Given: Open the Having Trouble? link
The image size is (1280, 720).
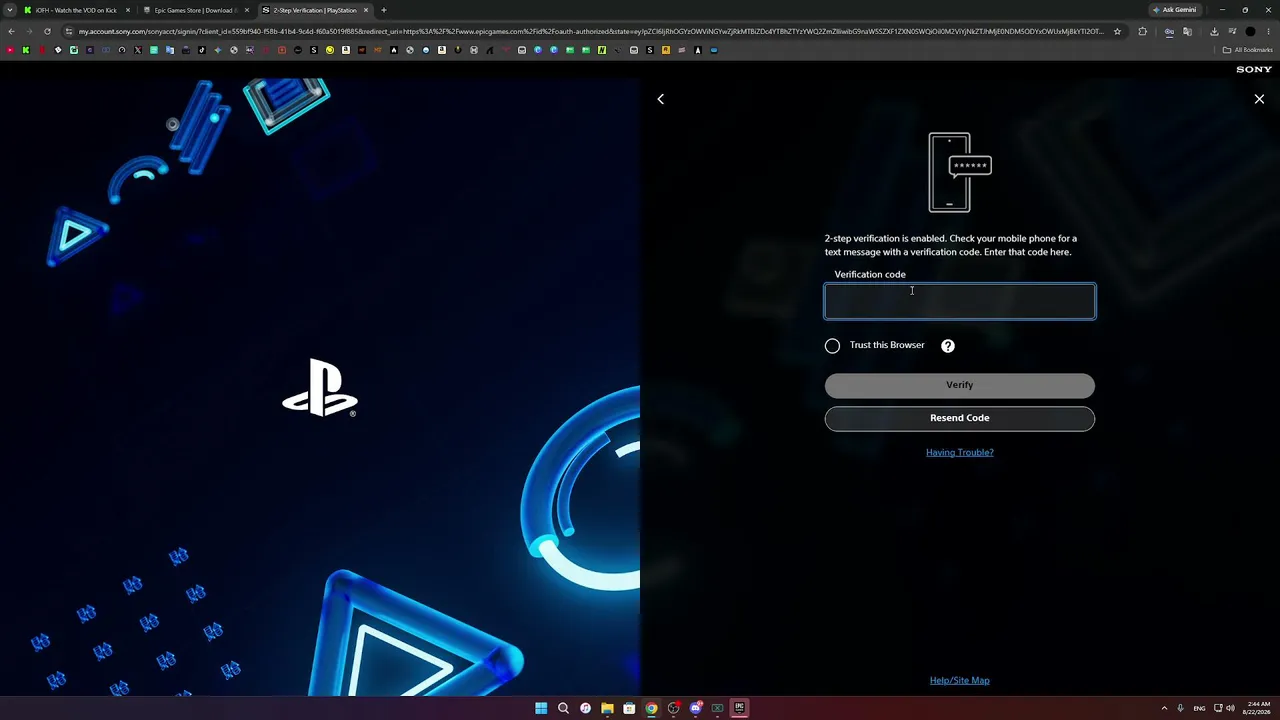Looking at the screenshot, I should [960, 452].
